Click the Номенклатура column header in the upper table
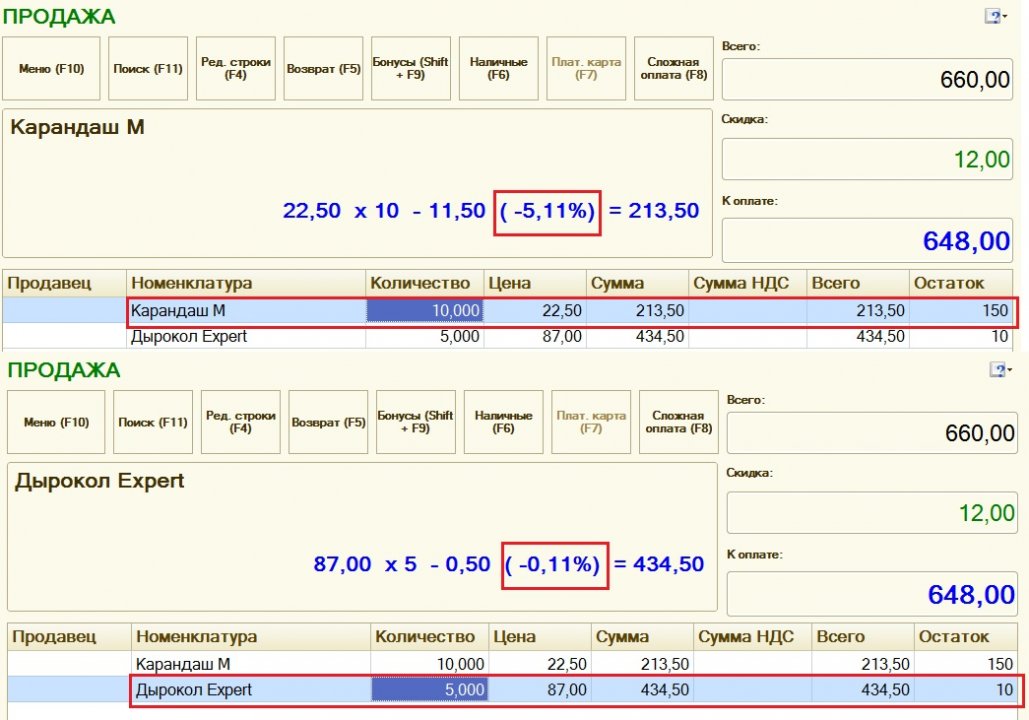 [x=246, y=283]
